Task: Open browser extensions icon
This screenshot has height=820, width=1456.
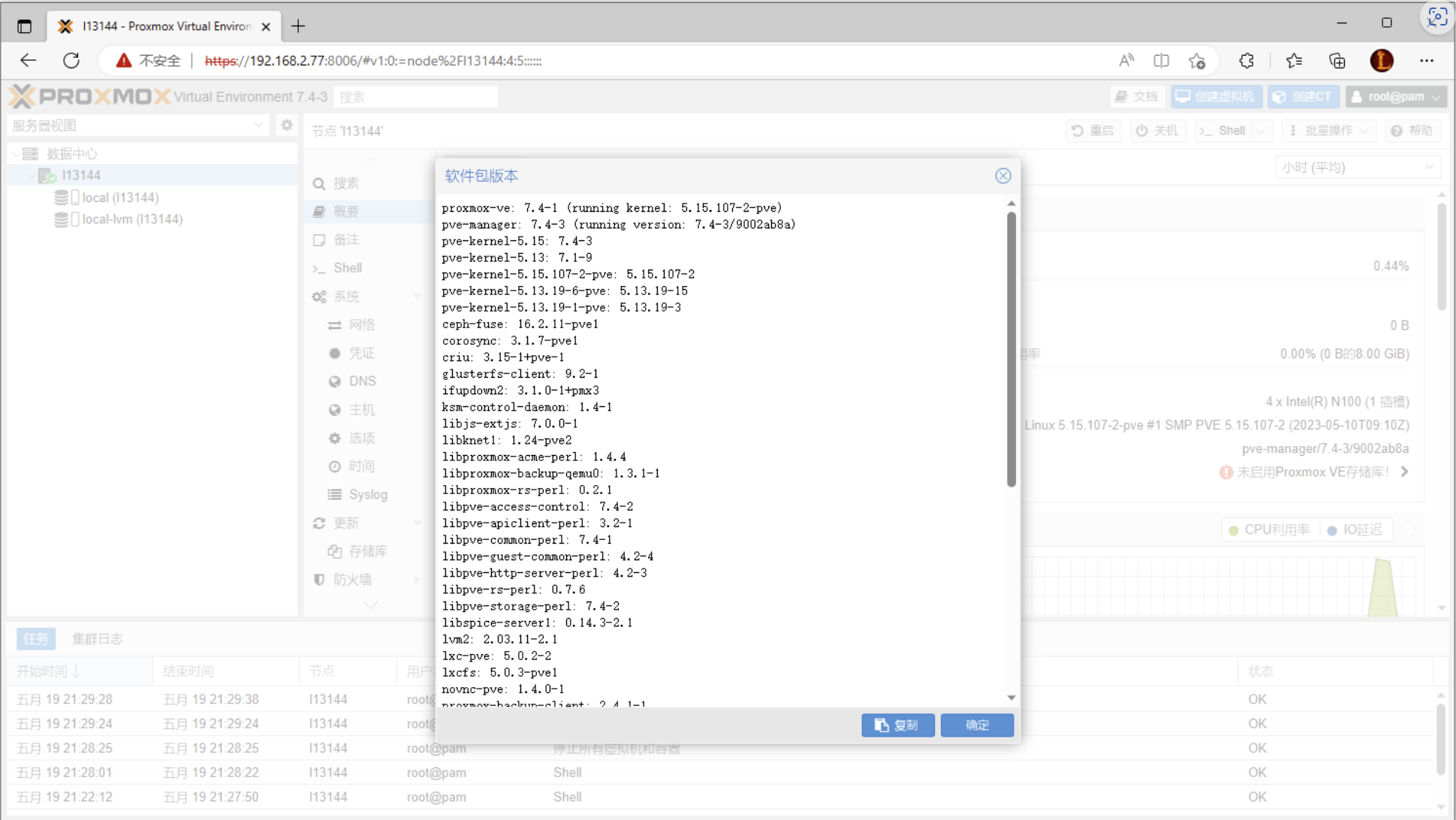Action: tap(1246, 61)
